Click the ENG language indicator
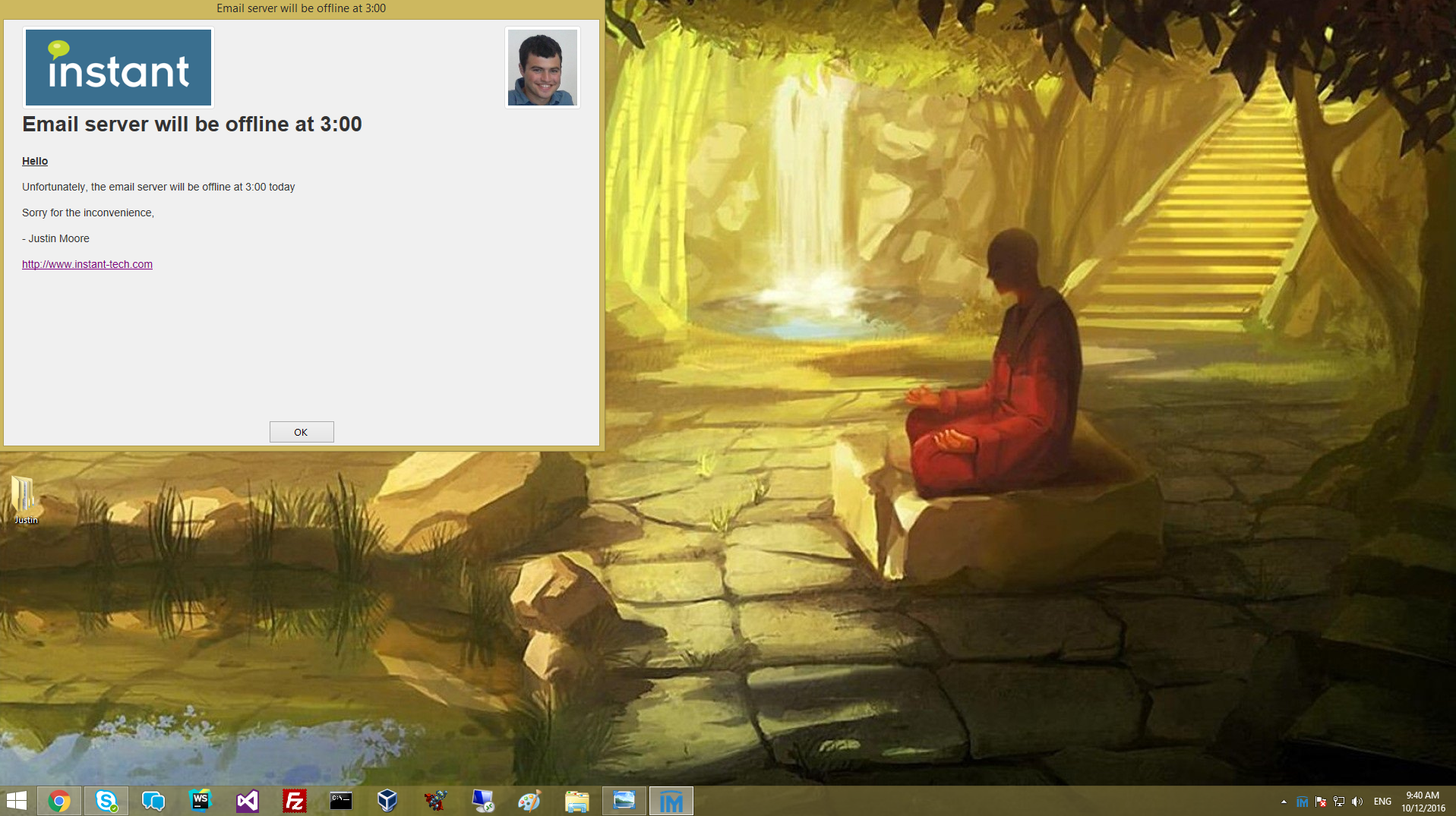This screenshot has width=1456, height=816. point(1382,802)
